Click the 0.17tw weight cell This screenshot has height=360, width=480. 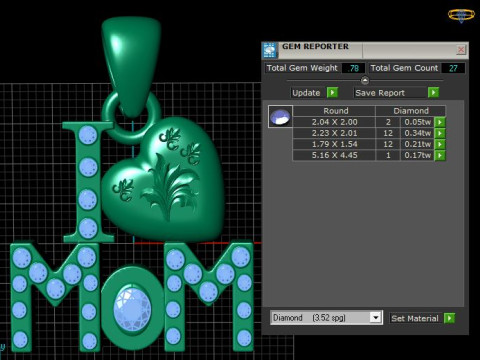click(418, 155)
